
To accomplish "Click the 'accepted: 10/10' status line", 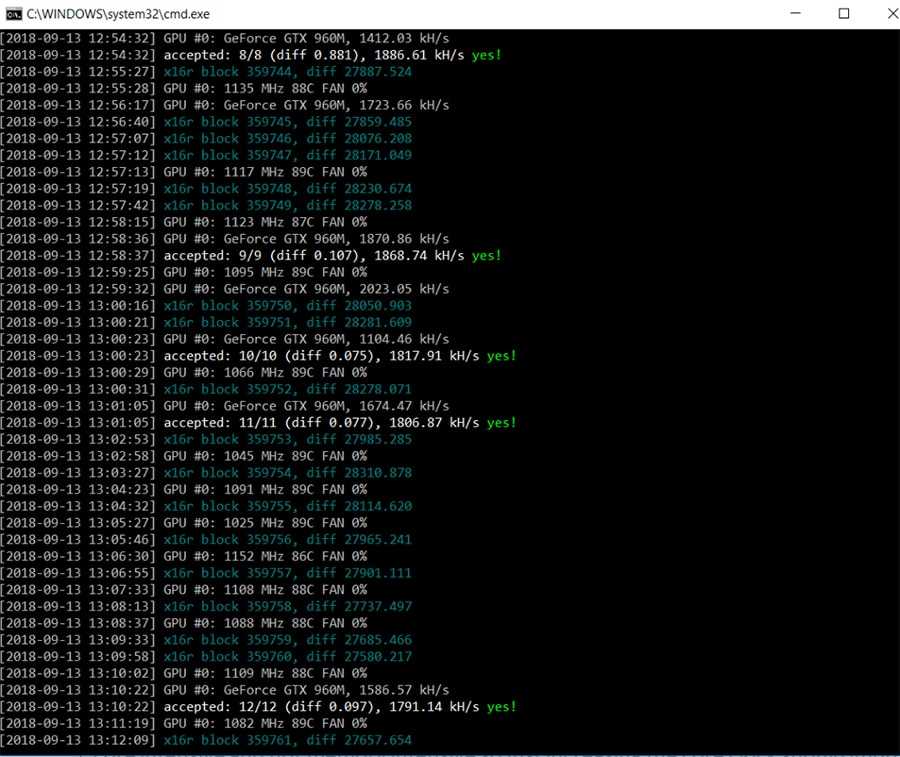I will coord(340,355).
